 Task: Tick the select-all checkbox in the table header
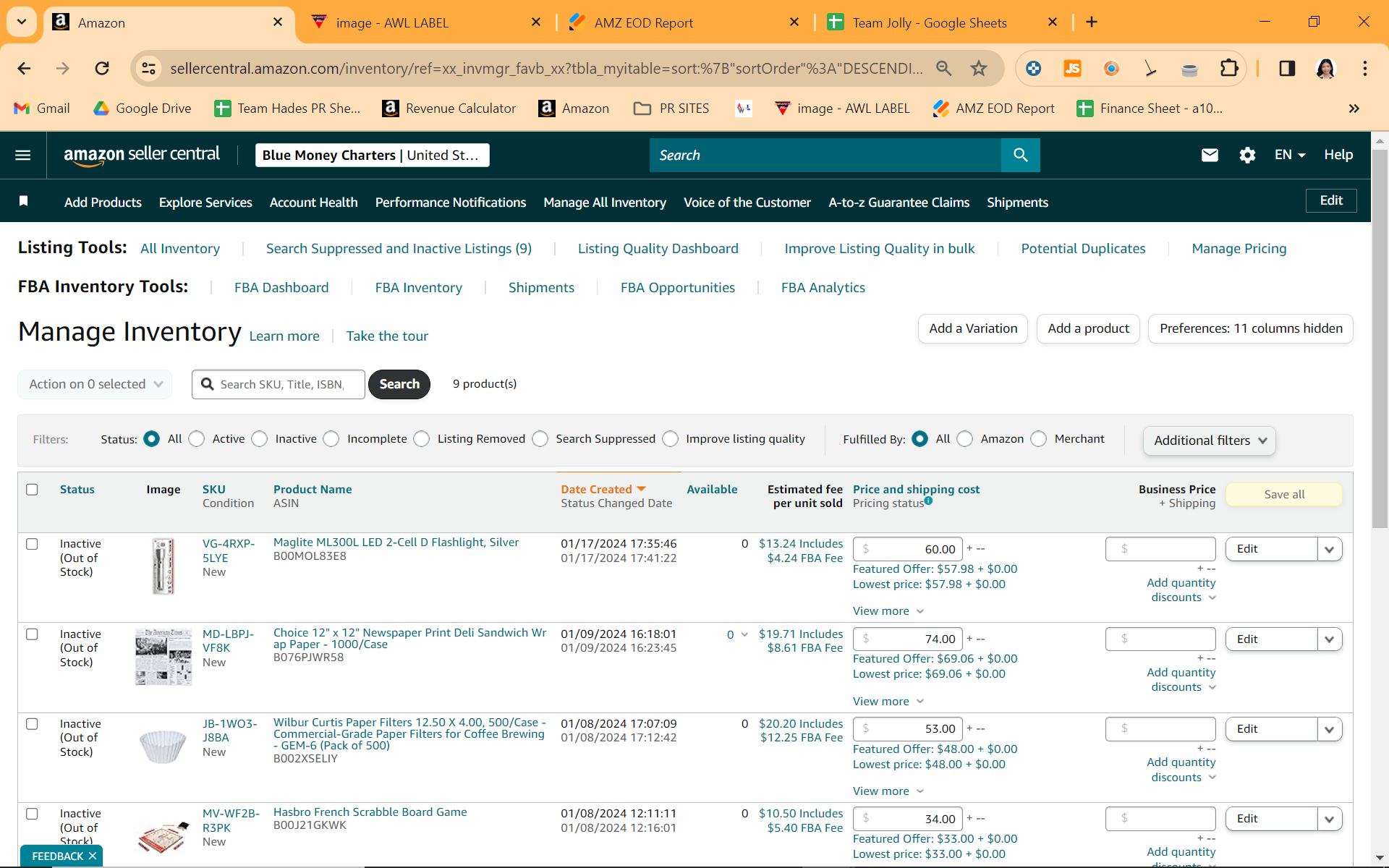click(32, 490)
